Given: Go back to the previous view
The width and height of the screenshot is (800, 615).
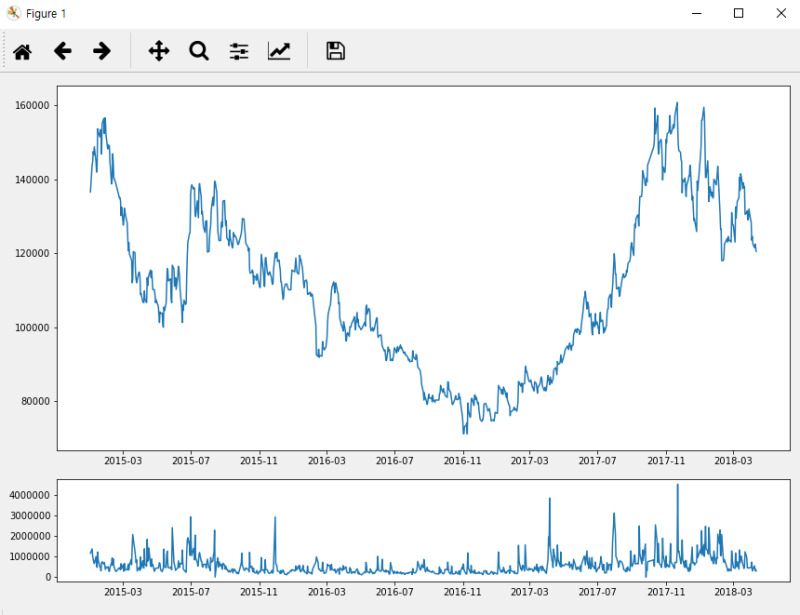Looking at the screenshot, I should coord(62,51).
